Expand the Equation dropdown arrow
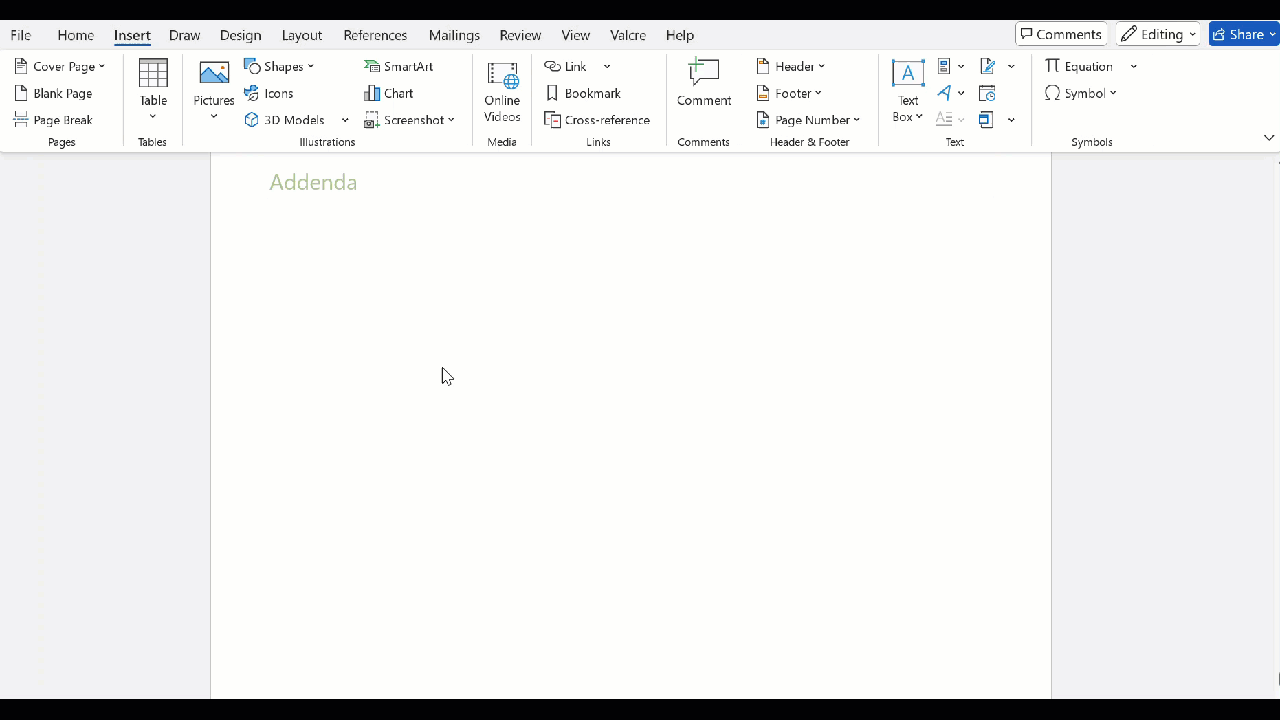Image resolution: width=1280 pixels, height=720 pixels. tap(1133, 66)
